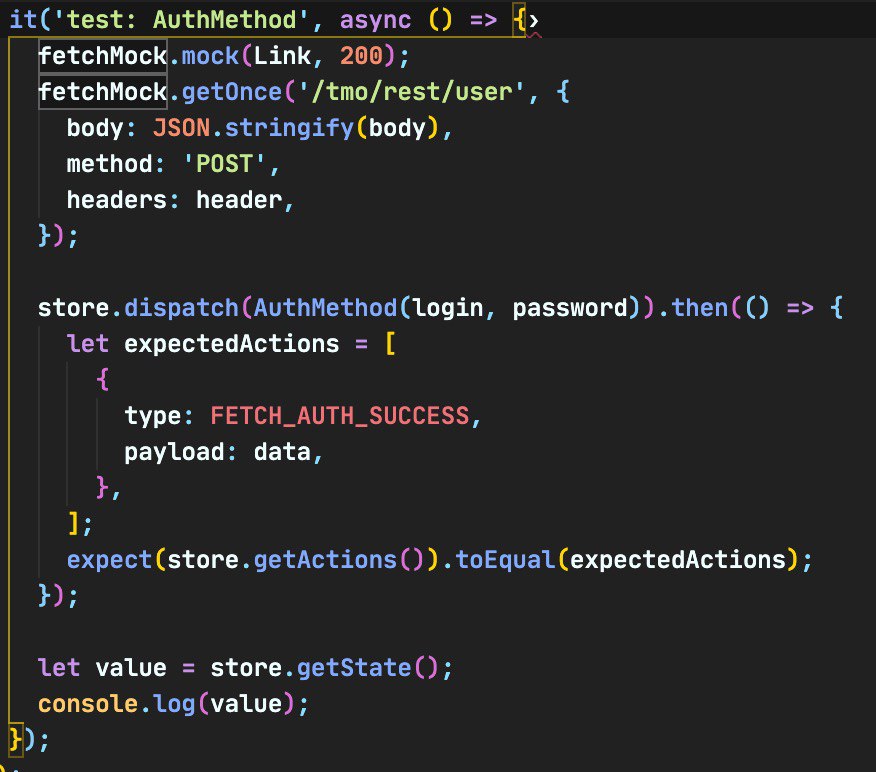This screenshot has height=772, width=876.
Task: Expand the folded code chevron after opening brace
Action: pyautogui.click(x=534, y=21)
